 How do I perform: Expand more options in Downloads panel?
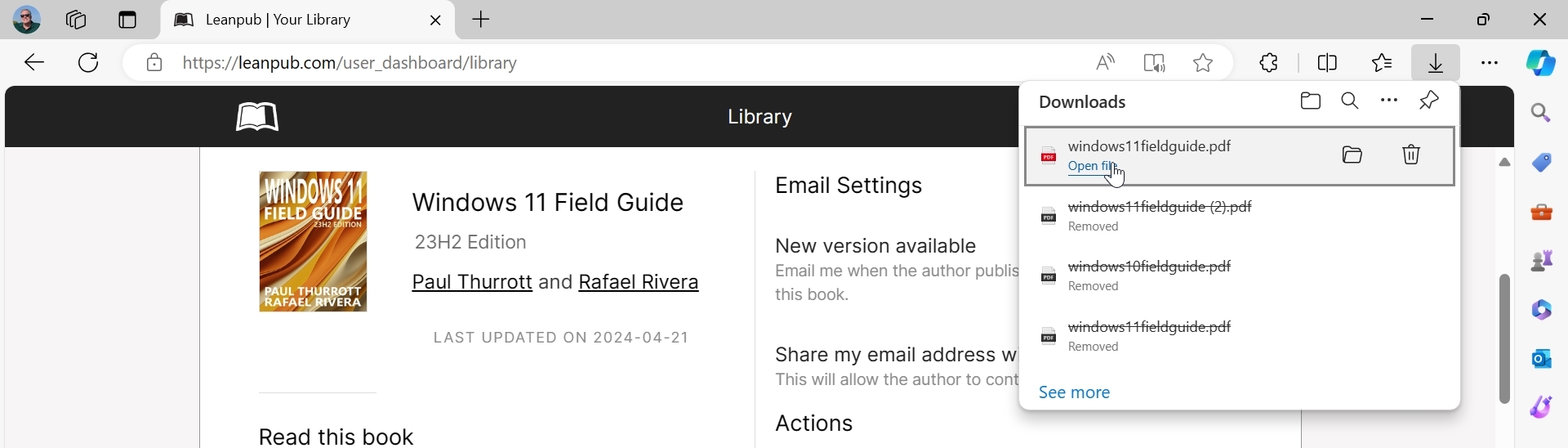point(1389,101)
